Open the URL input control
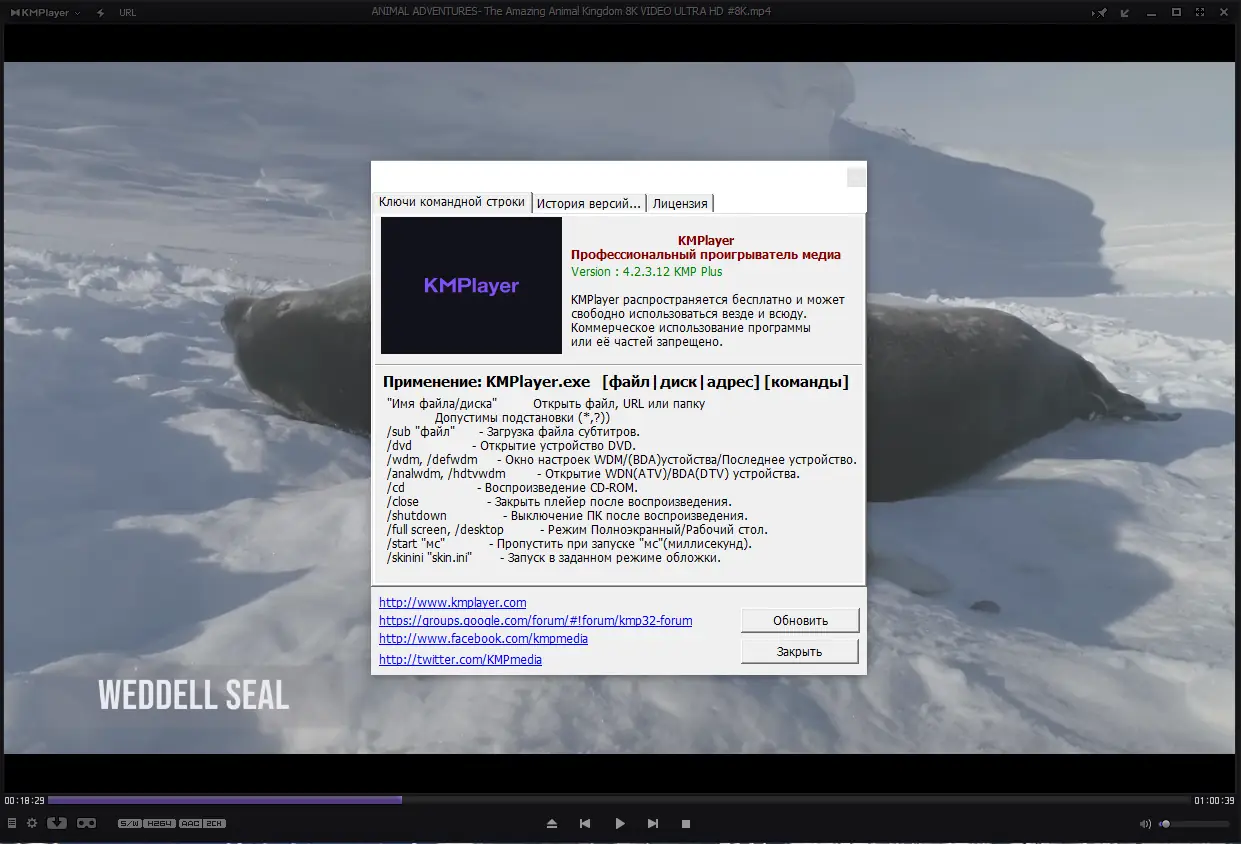 [128, 12]
